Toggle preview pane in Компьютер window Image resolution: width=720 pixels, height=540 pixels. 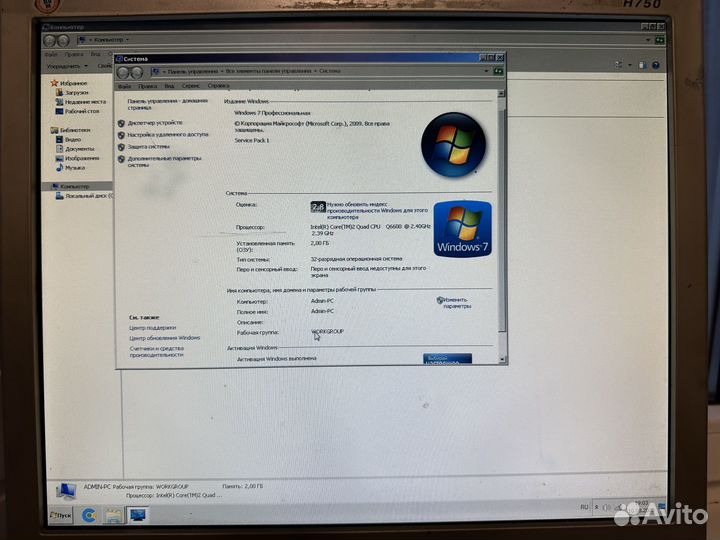(x=642, y=66)
